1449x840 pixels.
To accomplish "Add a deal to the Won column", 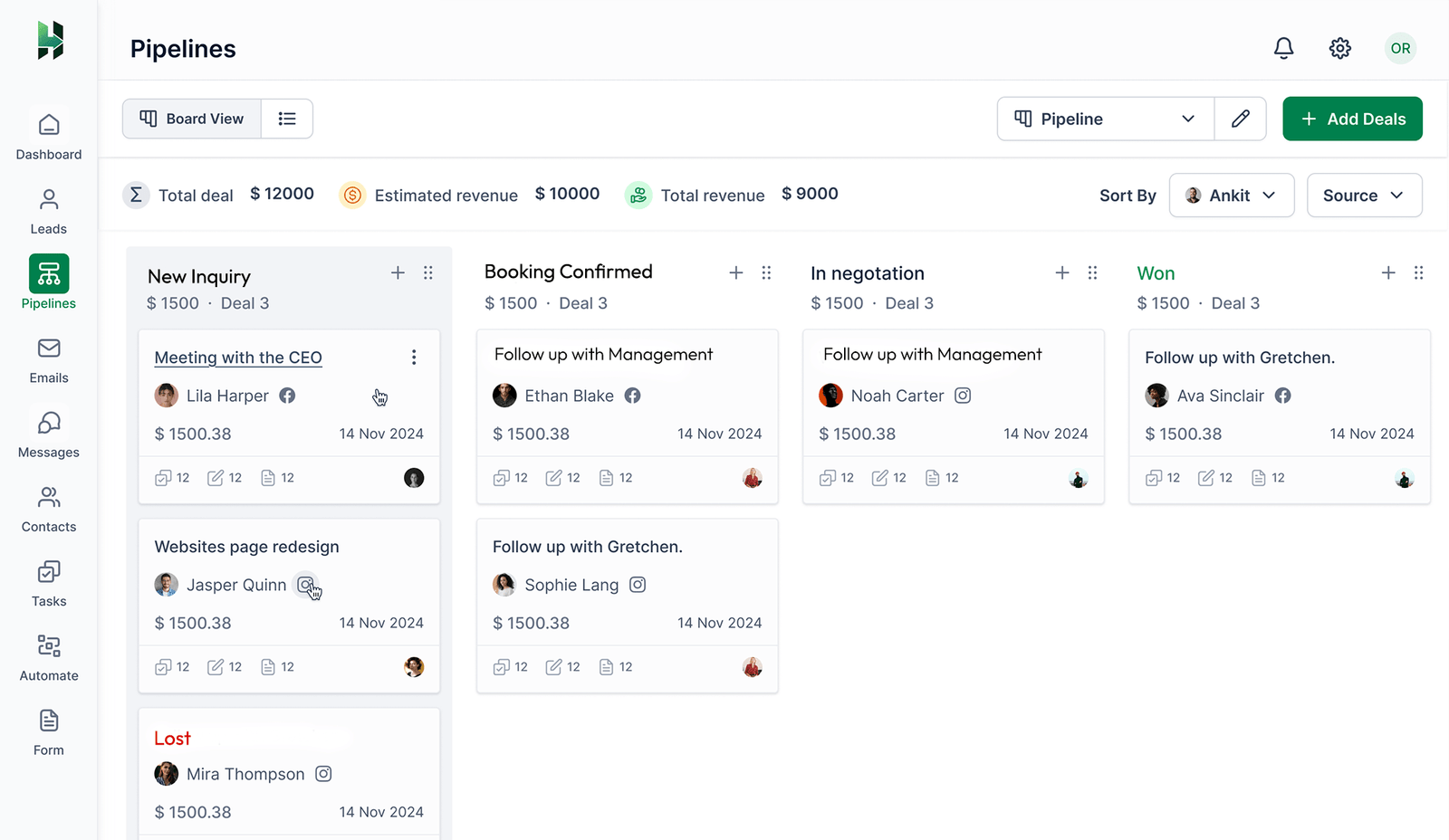I will point(1388,272).
